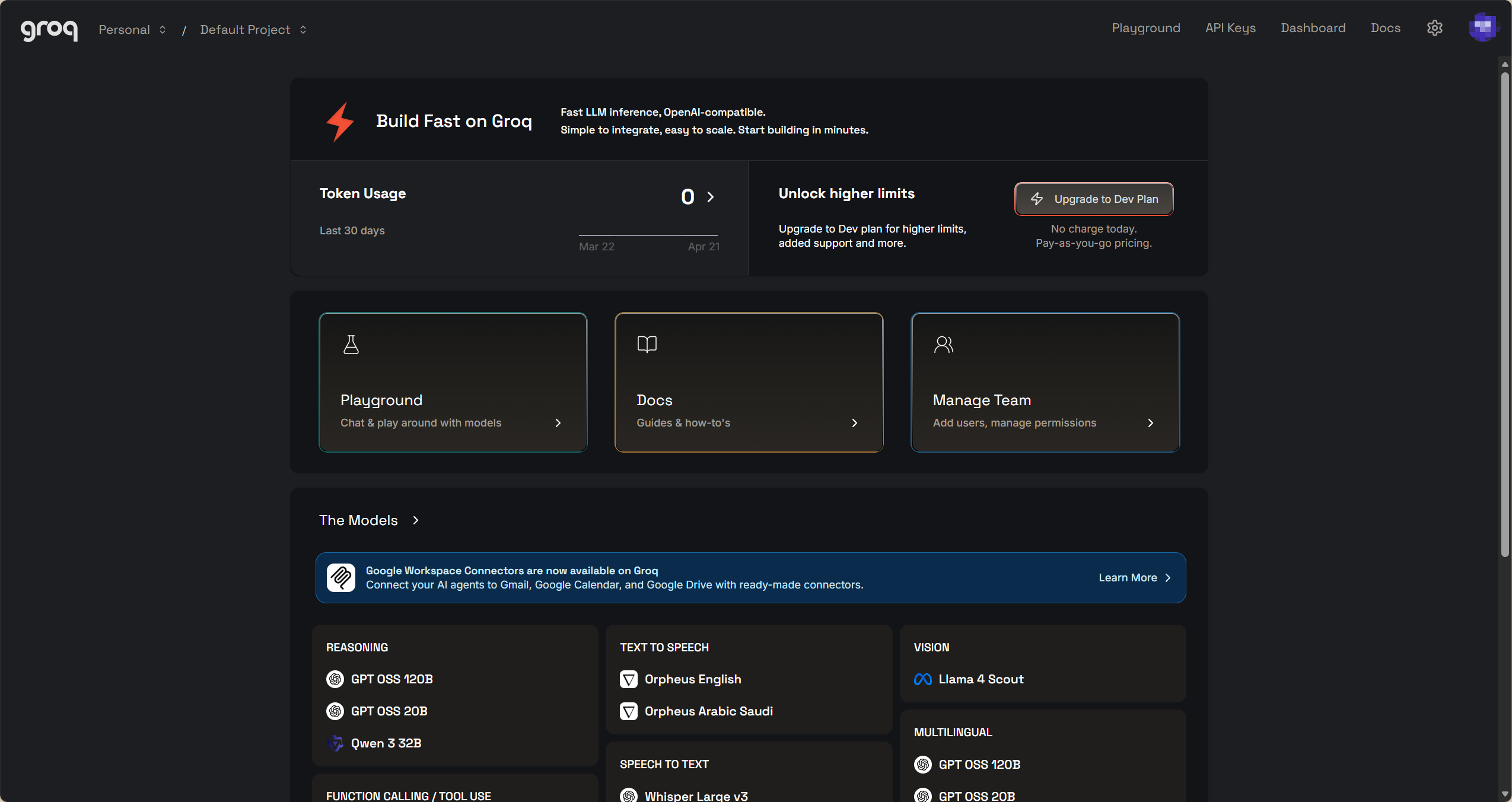Click the chevron next to The Models
Image resolution: width=1512 pixels, height=802 pixels.
[x=416, y=520]
